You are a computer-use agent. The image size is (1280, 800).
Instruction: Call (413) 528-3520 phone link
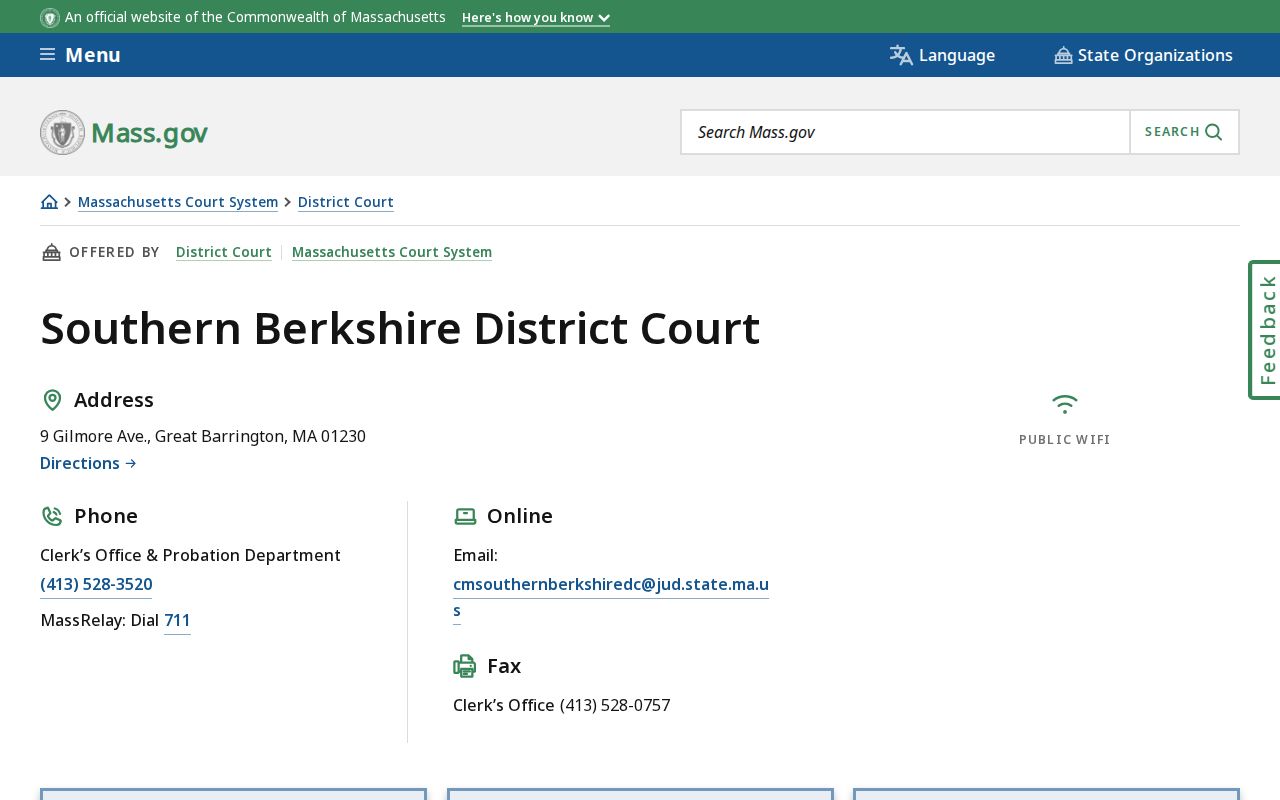[x=96, y=584]
